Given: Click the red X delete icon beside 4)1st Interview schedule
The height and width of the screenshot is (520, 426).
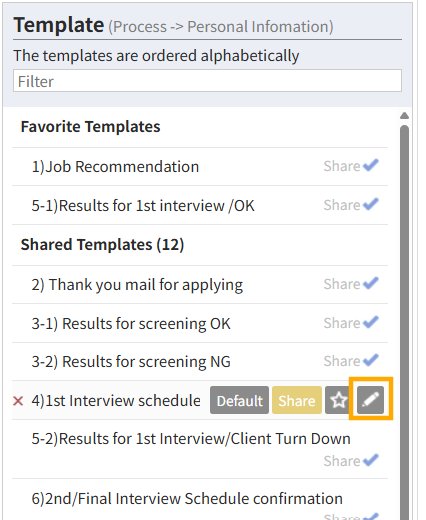Looking at the screenshot, I should (x=18, y=401).
